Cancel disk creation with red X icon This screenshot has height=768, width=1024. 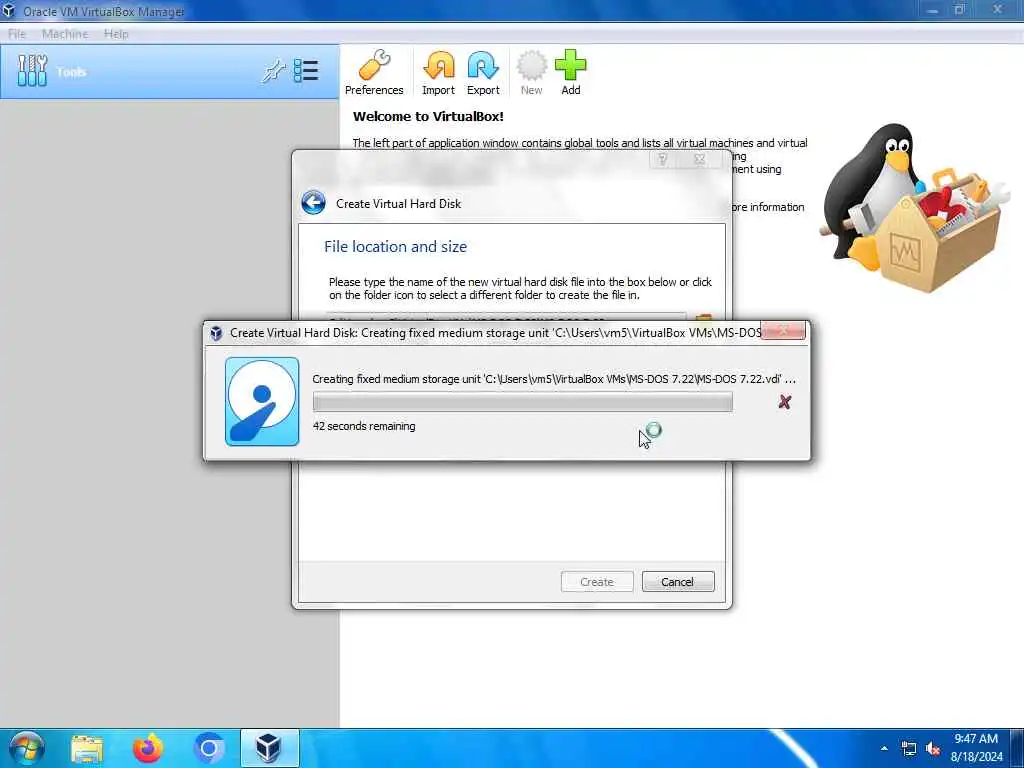click(785, 402)
